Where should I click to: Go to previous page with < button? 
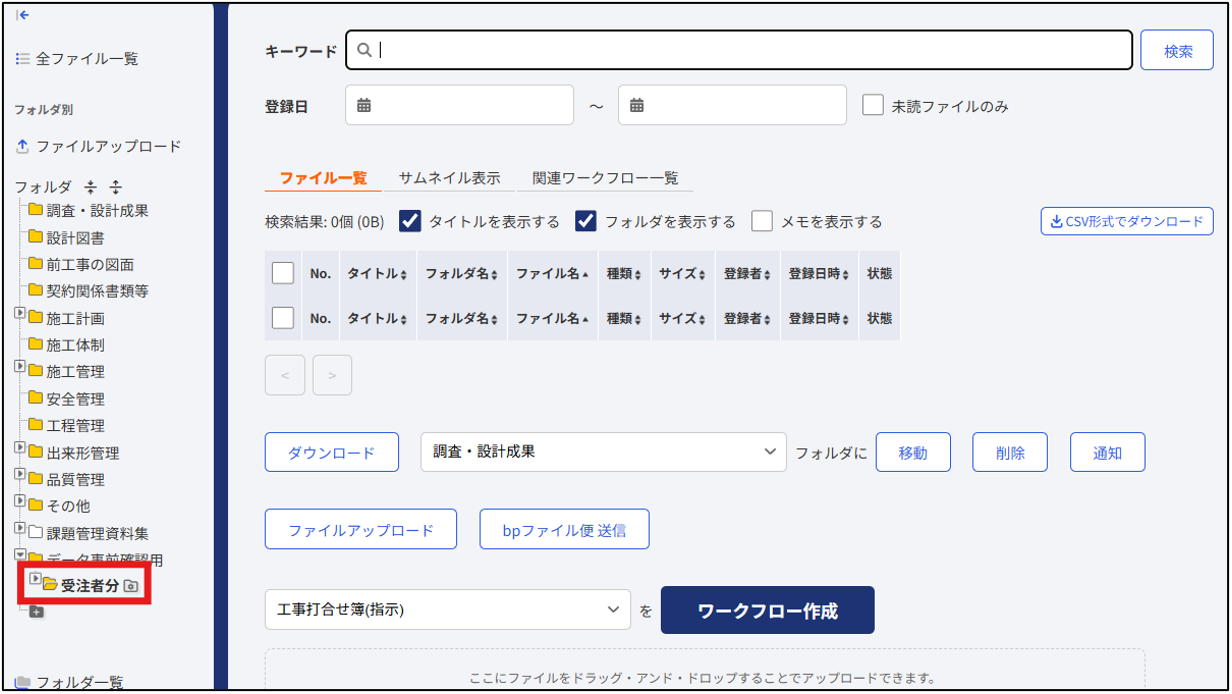284,375
